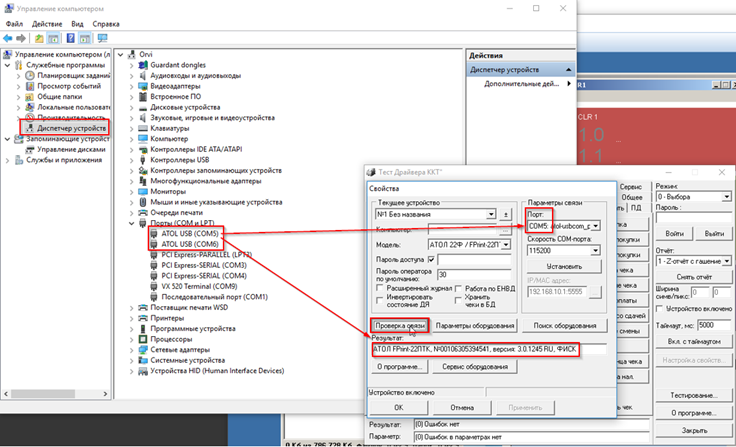Open the Справка menu

click(106, 22)
